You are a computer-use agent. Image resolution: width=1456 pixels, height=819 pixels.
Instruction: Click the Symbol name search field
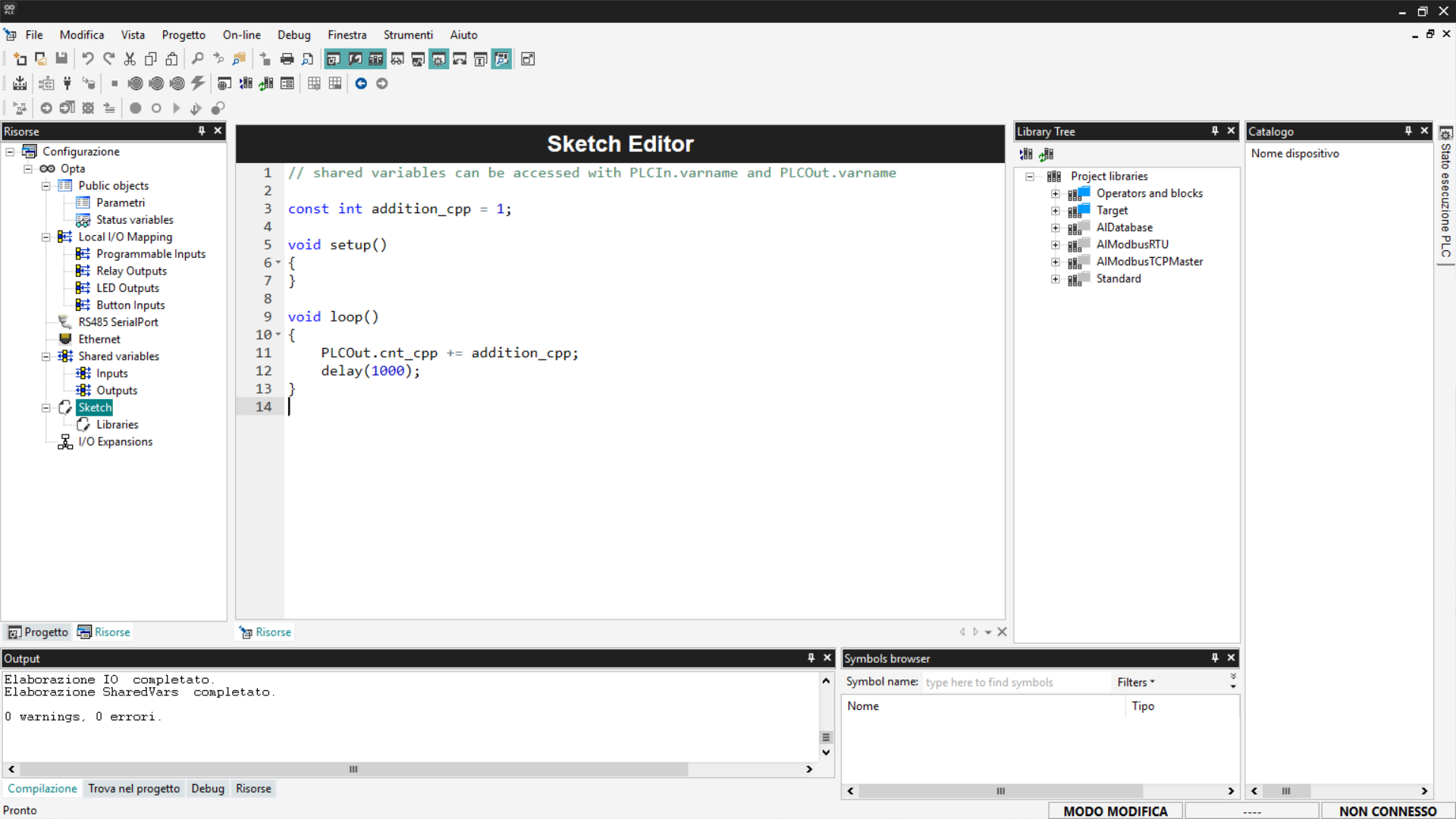point(1015,682)
